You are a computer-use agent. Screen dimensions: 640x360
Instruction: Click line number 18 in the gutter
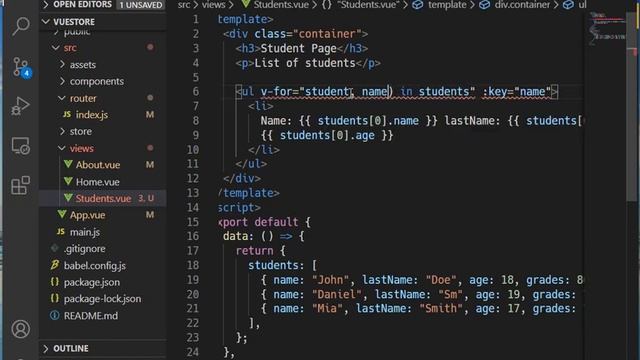pyautogui.click(x=193, y=265)
